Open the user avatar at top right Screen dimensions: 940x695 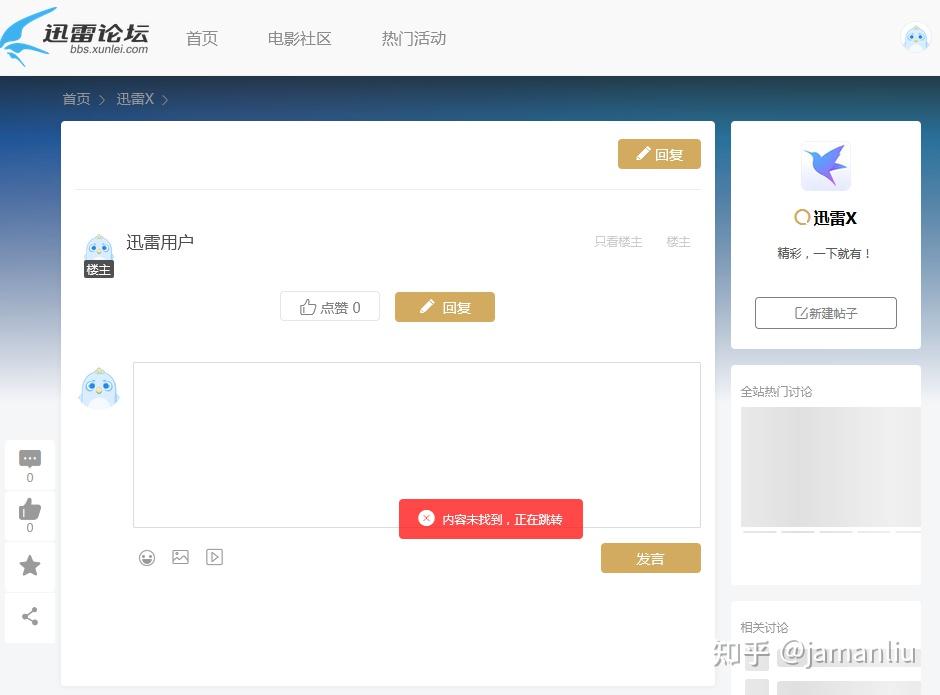[x=915, y=37]
